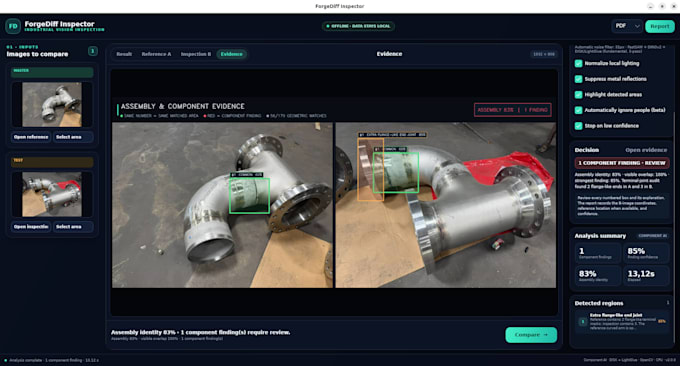This screenshot has width=680, height=366.
Task: Select the master reference thumbnail
Action: pyautogui.click(x=52, y=105)
